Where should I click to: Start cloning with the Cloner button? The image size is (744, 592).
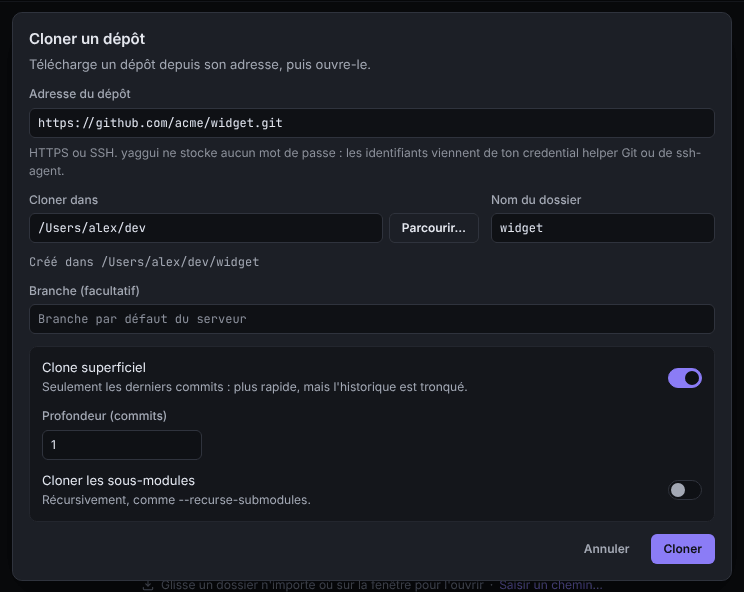coord(682,549)
